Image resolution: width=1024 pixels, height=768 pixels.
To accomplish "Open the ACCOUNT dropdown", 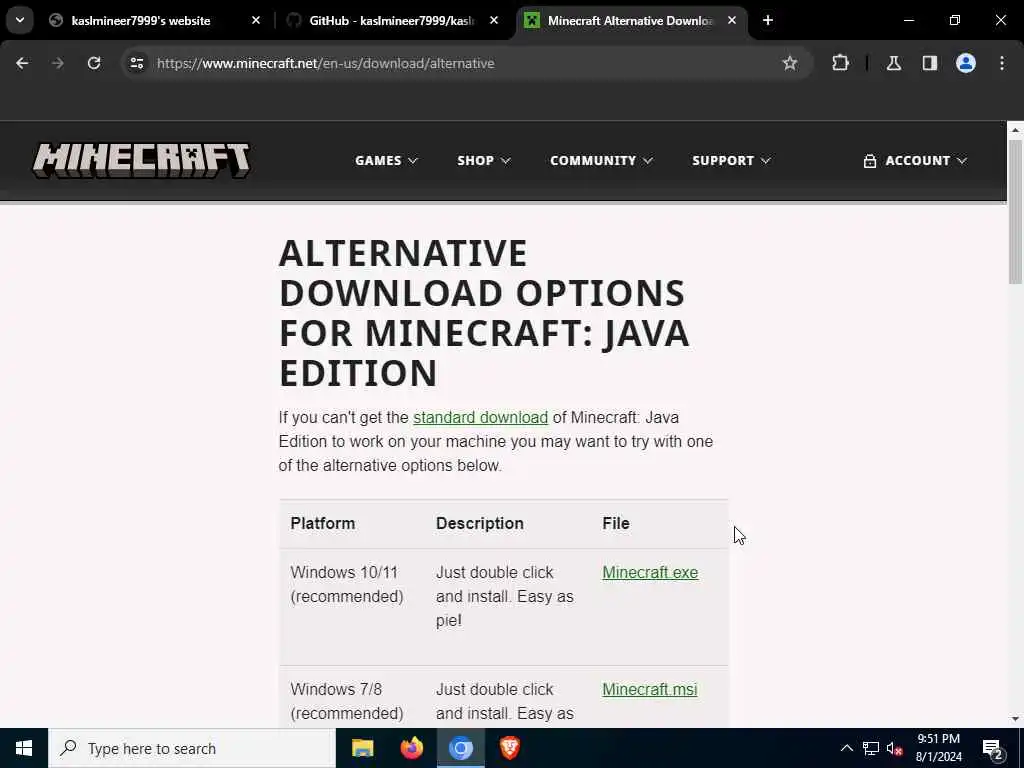I will point(914,161).
